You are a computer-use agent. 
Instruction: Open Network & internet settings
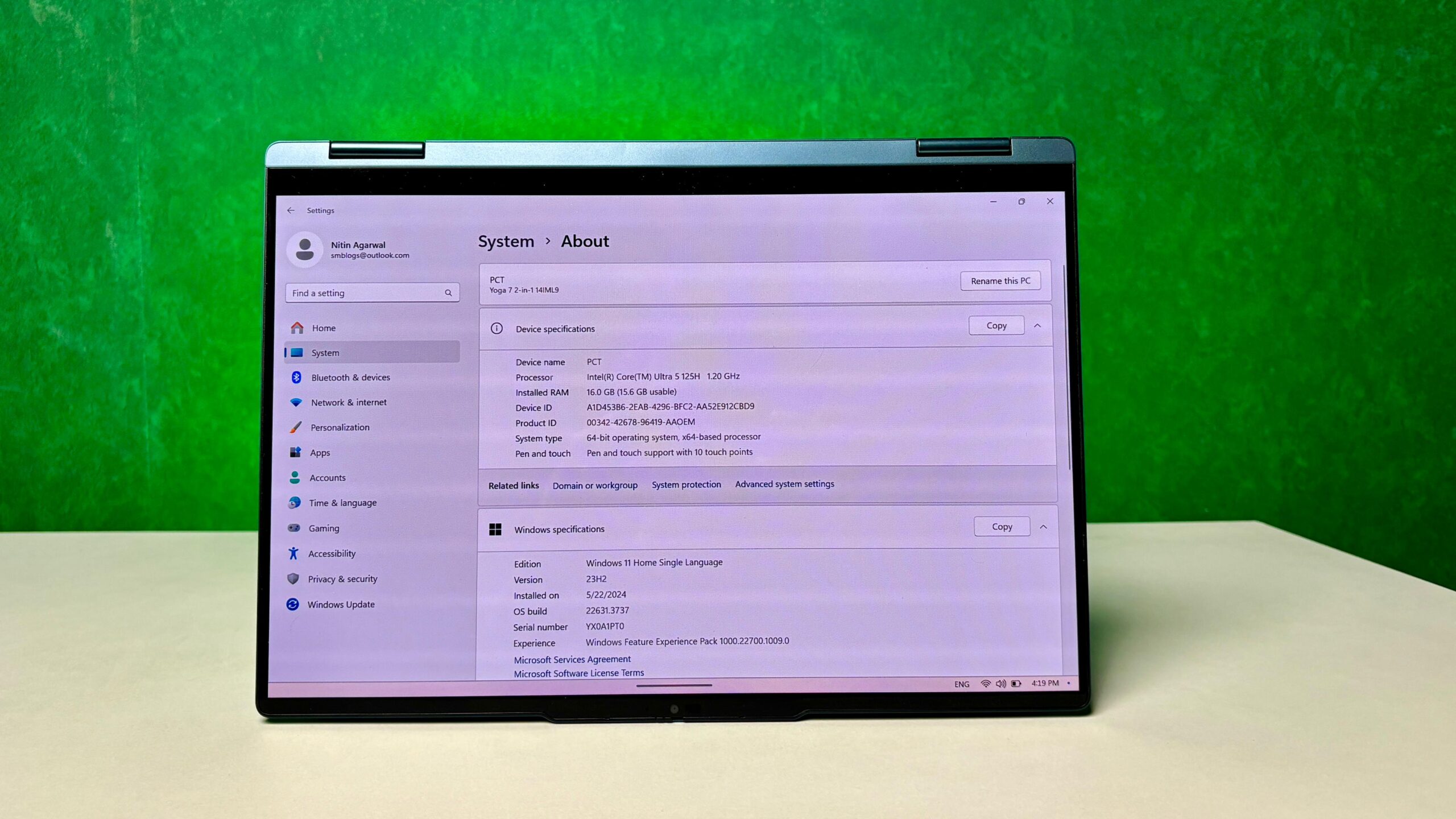point(348,401)
